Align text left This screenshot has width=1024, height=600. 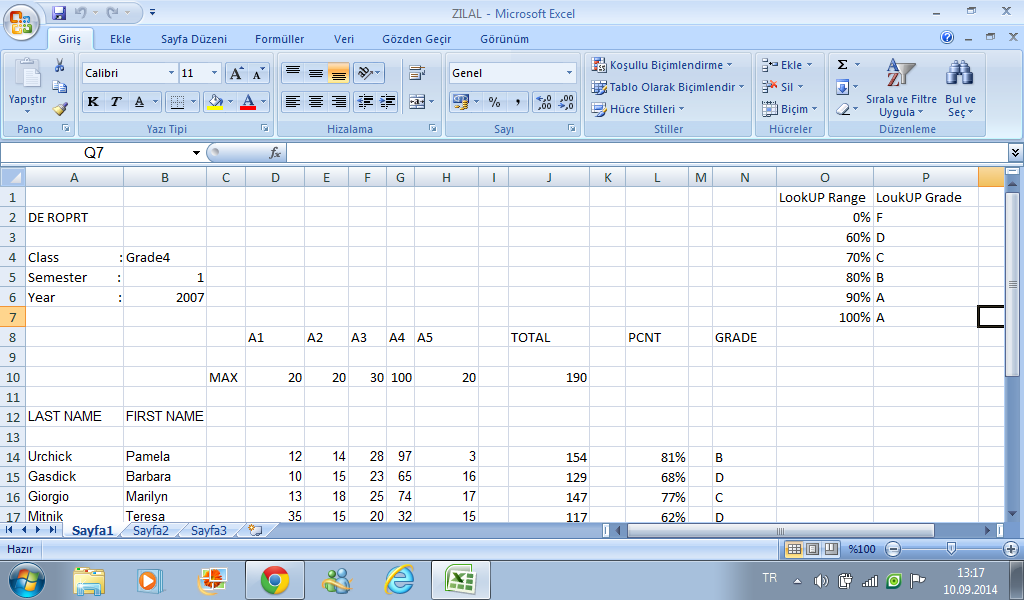[x=293, y=101]
